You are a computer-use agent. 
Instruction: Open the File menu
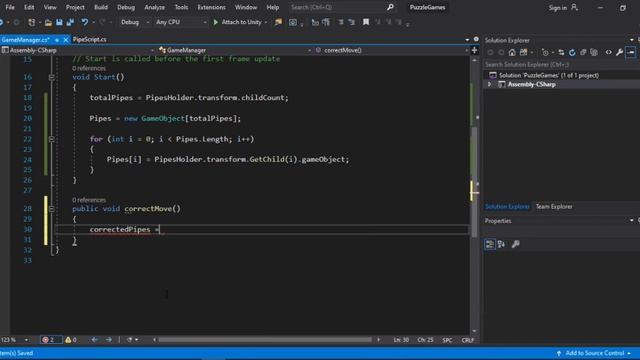10,7
